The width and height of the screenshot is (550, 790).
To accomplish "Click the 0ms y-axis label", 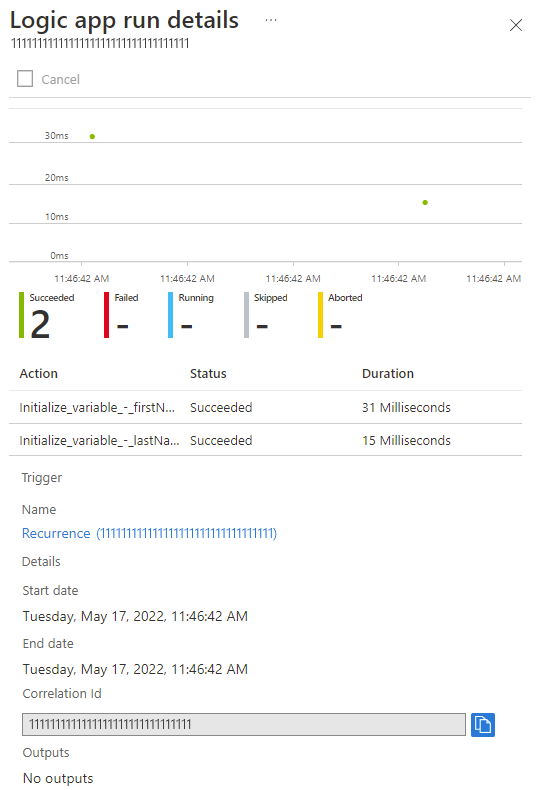I will point(59,255).
